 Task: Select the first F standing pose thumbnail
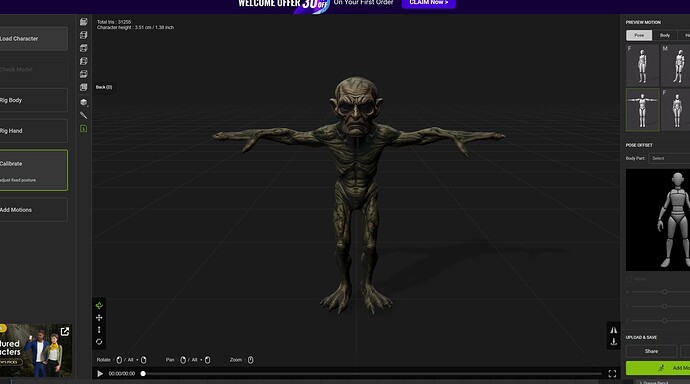(x=642, y=65)
